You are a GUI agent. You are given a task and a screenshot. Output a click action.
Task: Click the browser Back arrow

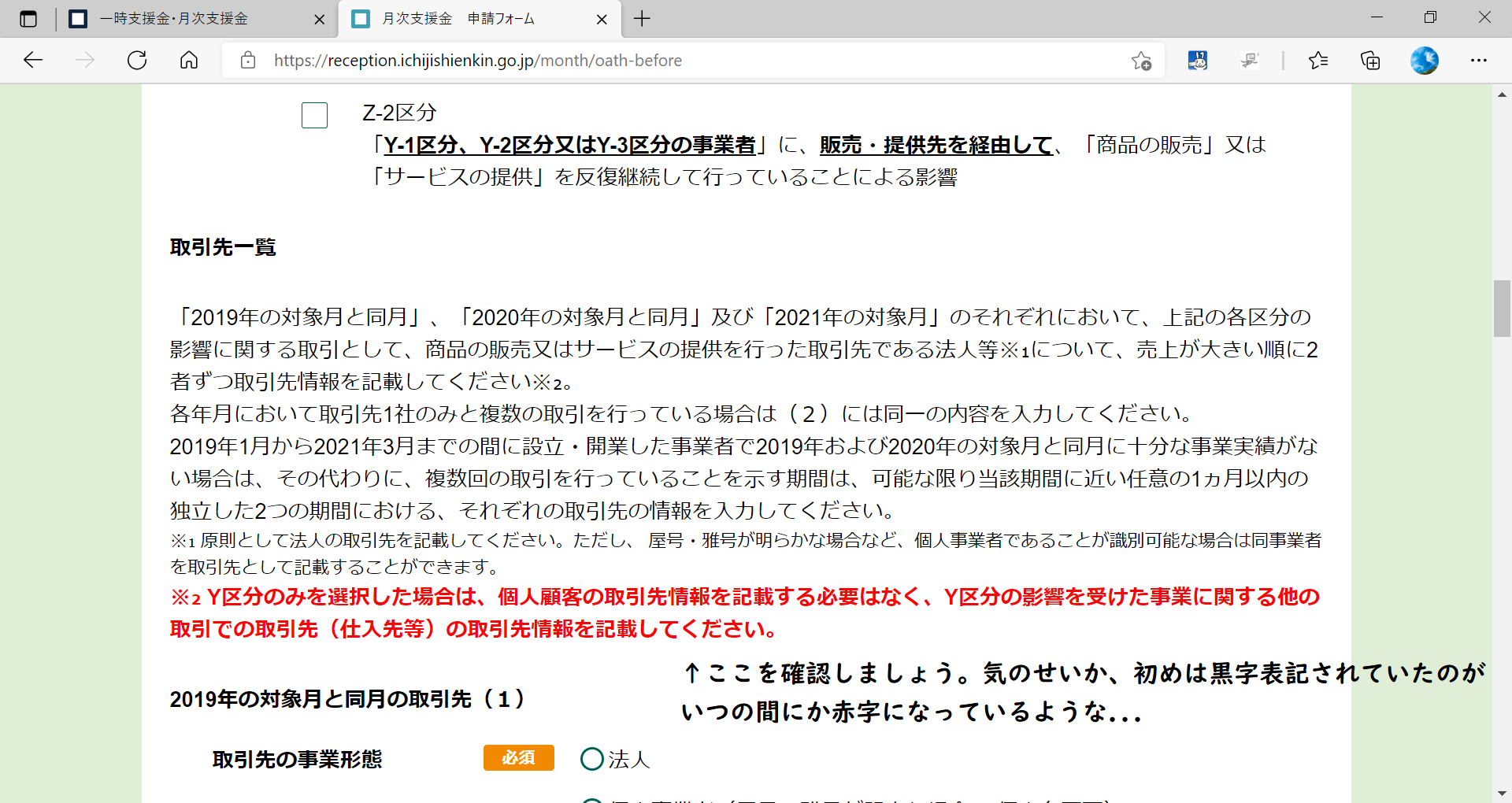pyautogui.click(x=33, y=61)
